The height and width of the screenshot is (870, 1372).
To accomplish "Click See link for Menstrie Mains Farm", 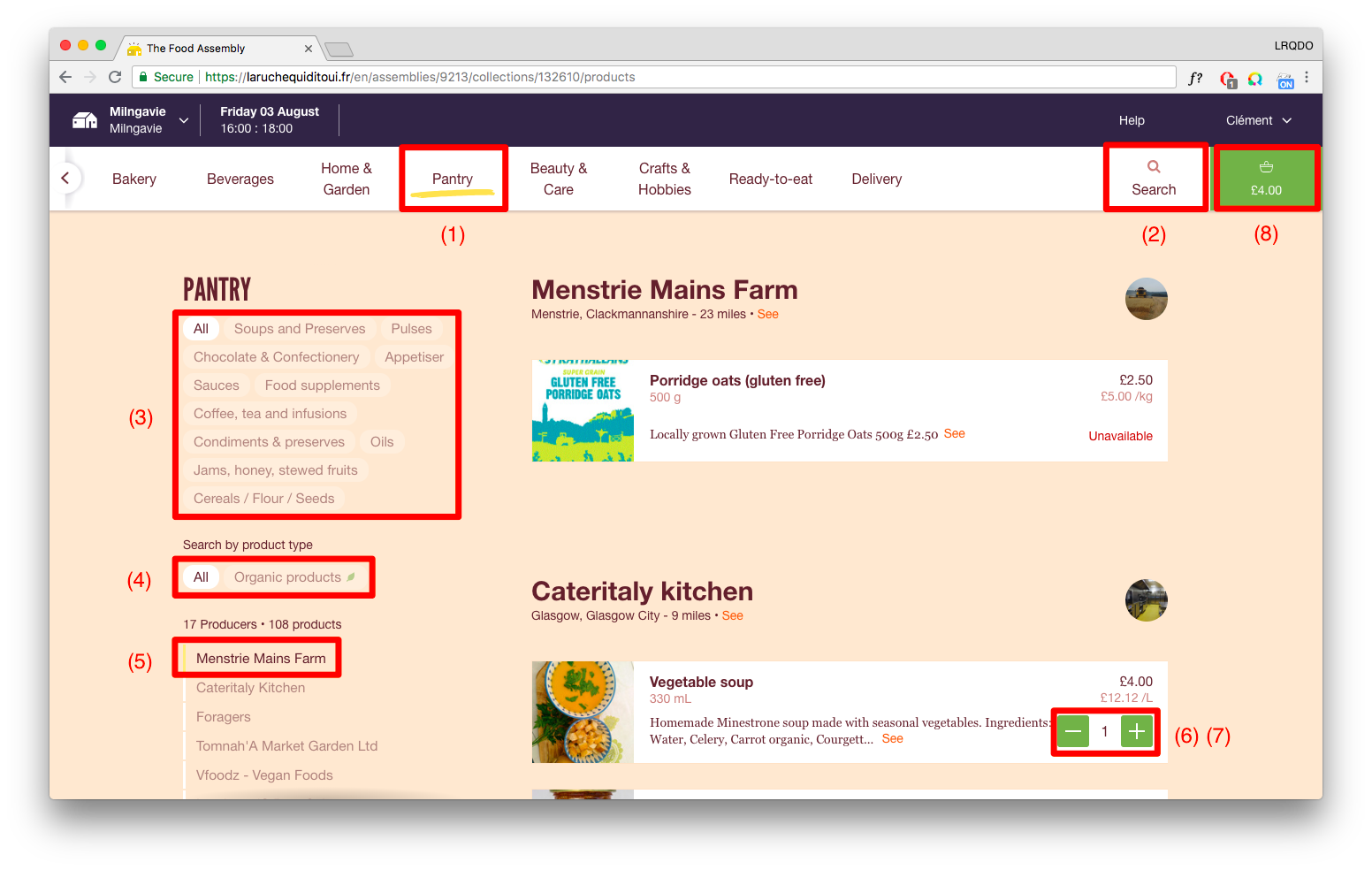I will [768, 314].
